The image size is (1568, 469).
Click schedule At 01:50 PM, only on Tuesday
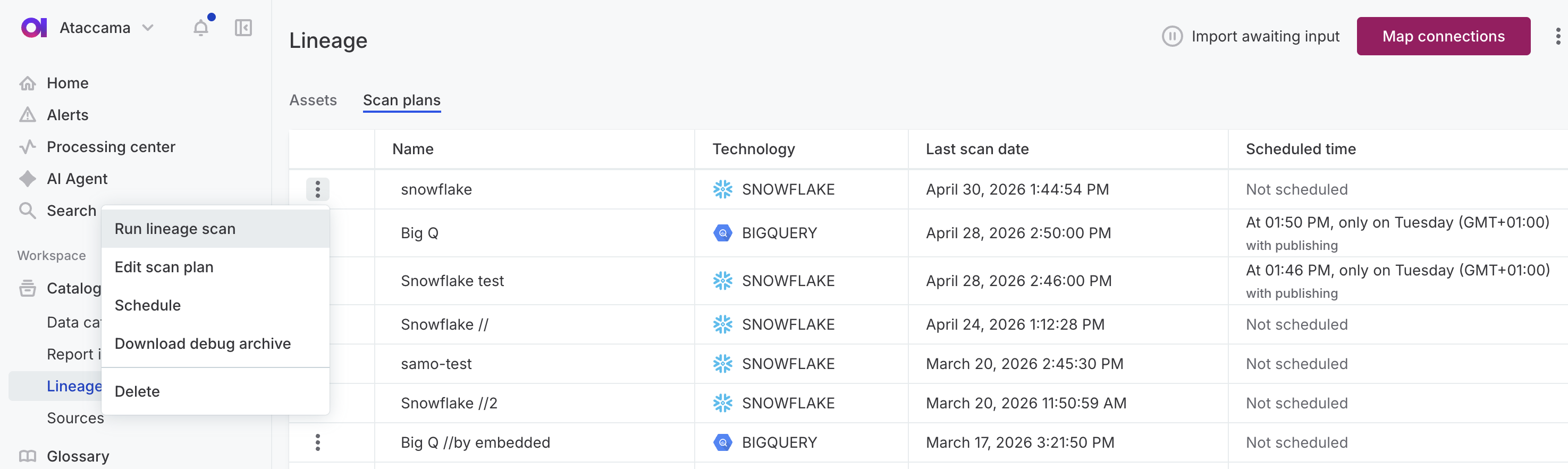1397,222
